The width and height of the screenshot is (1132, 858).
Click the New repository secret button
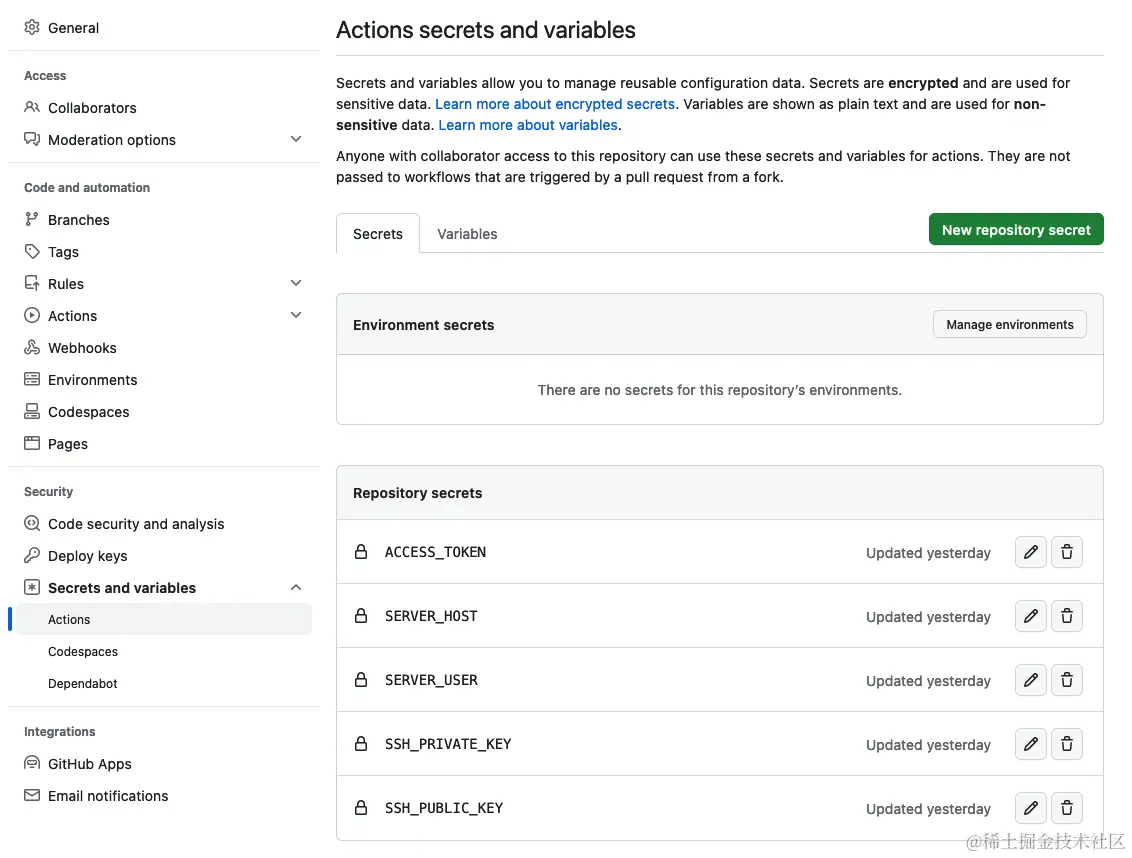(x=1016, y=230)
